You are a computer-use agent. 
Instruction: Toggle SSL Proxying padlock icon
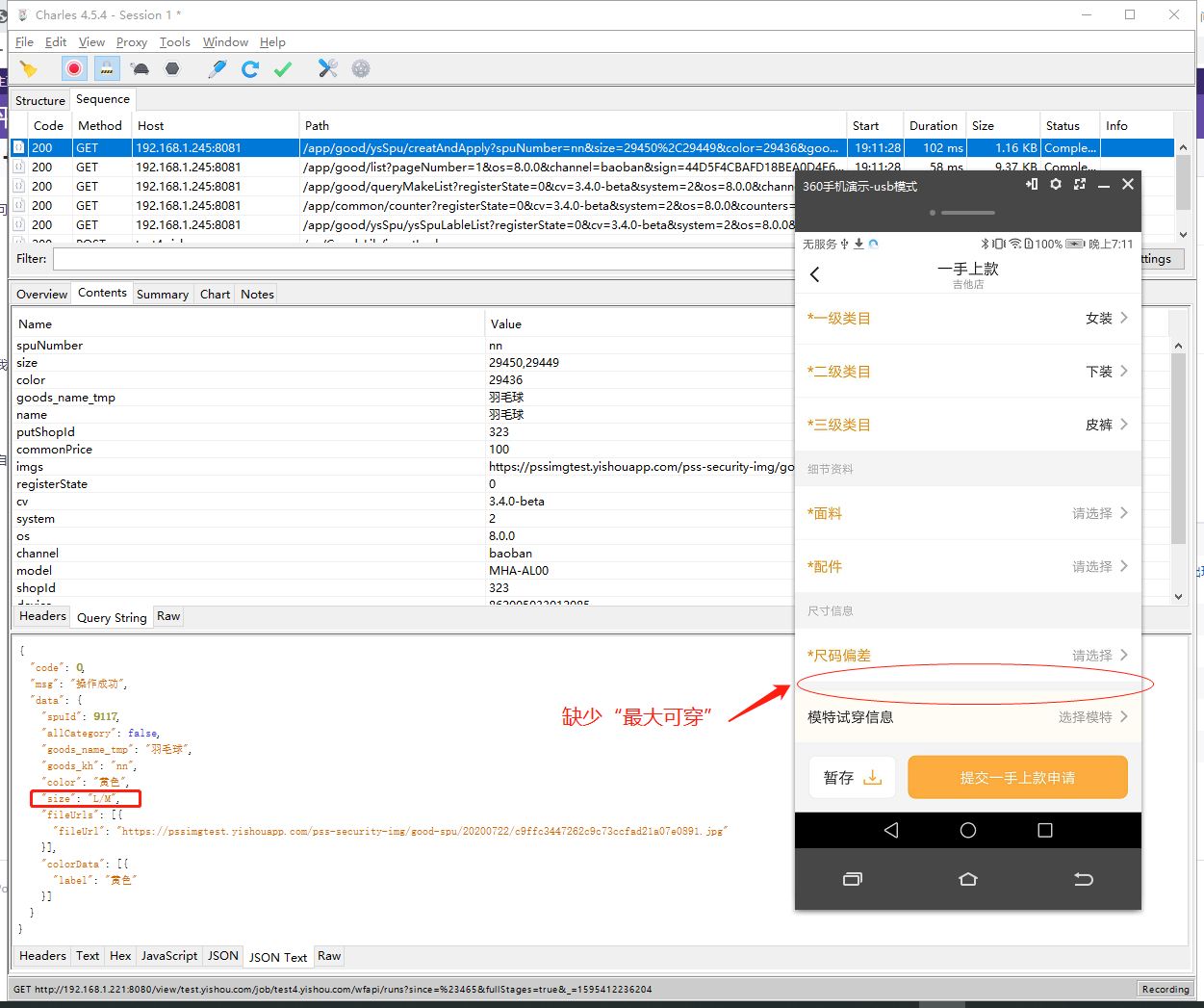(106, 68)
